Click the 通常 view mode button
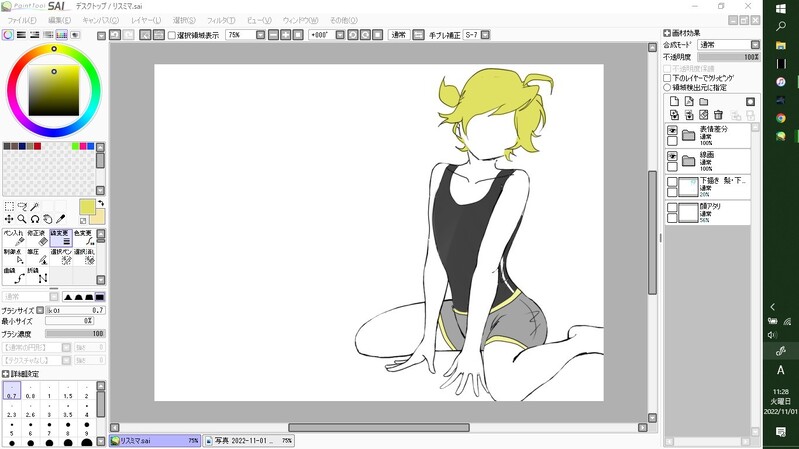799x449 pixels. 398,35
